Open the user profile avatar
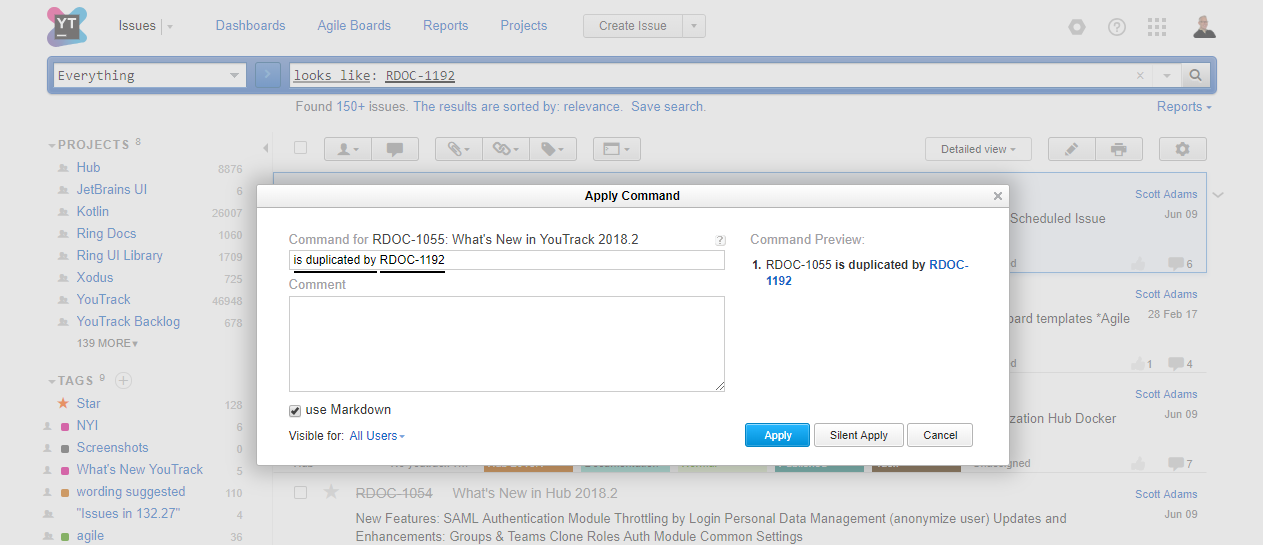The width and height of the screenshot is (1263, 545). pyautogui.click(x=1204, y=27)
